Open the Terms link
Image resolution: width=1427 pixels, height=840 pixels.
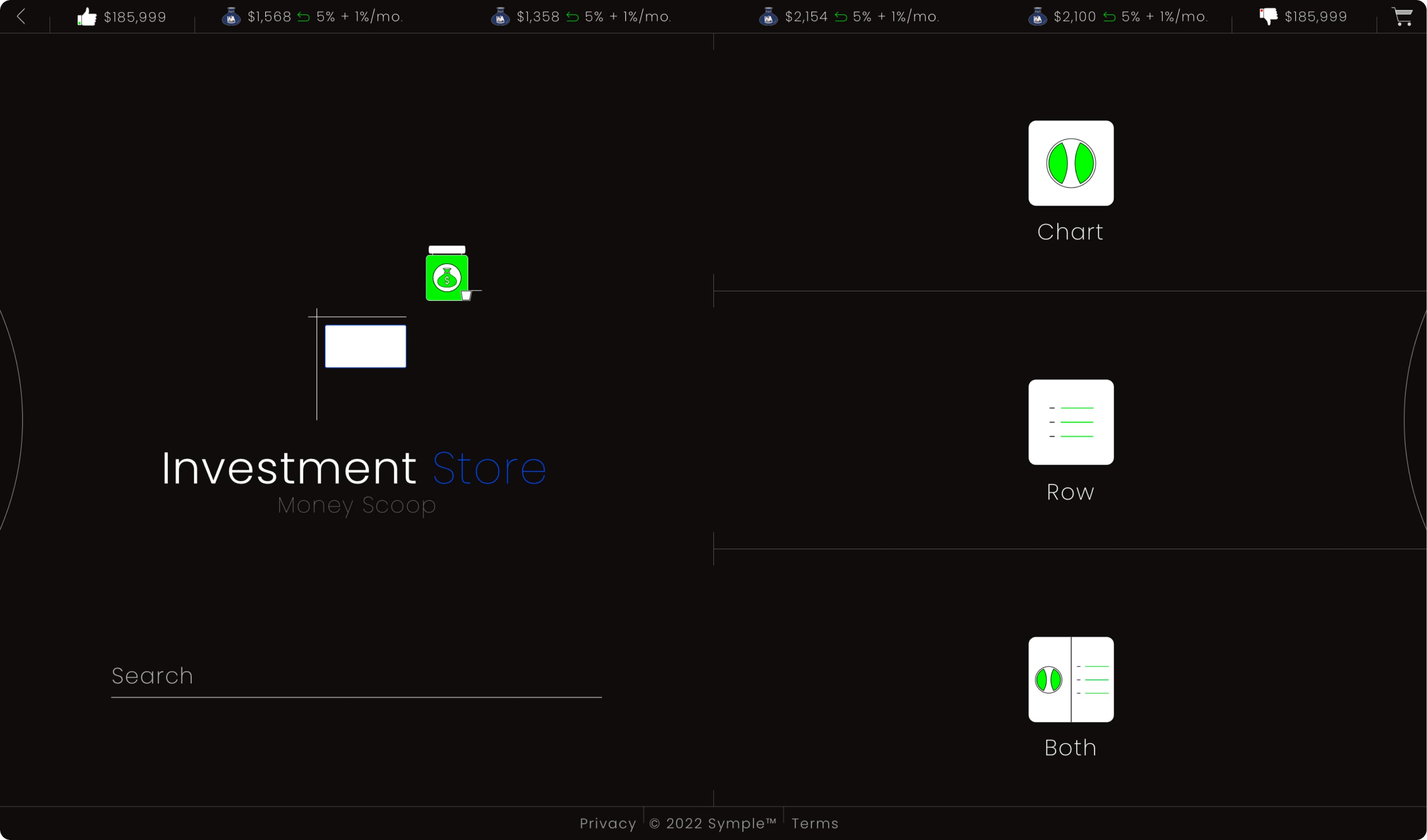pyautogui.click(x=814, y=823)
